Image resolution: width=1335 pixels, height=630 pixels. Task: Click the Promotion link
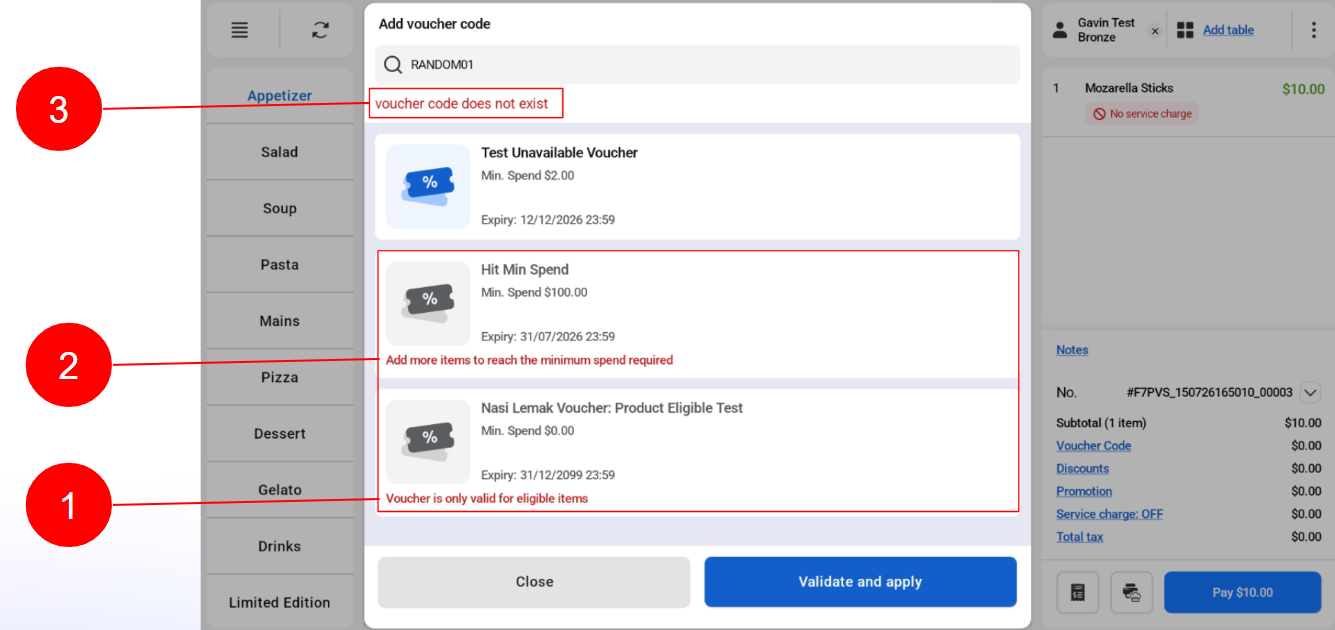coord(1084,491)
